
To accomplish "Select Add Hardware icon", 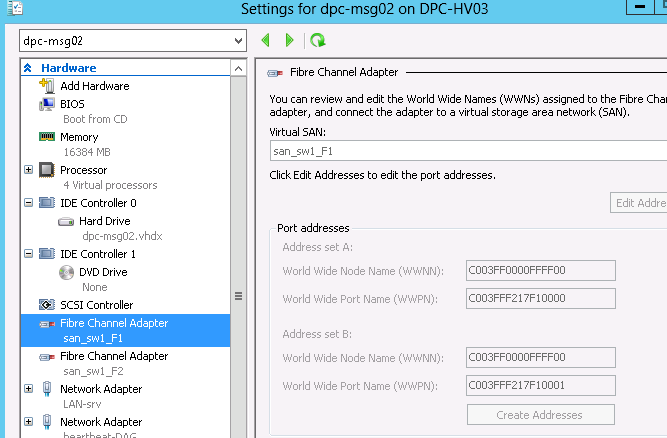I will click(x=47, y=85).
